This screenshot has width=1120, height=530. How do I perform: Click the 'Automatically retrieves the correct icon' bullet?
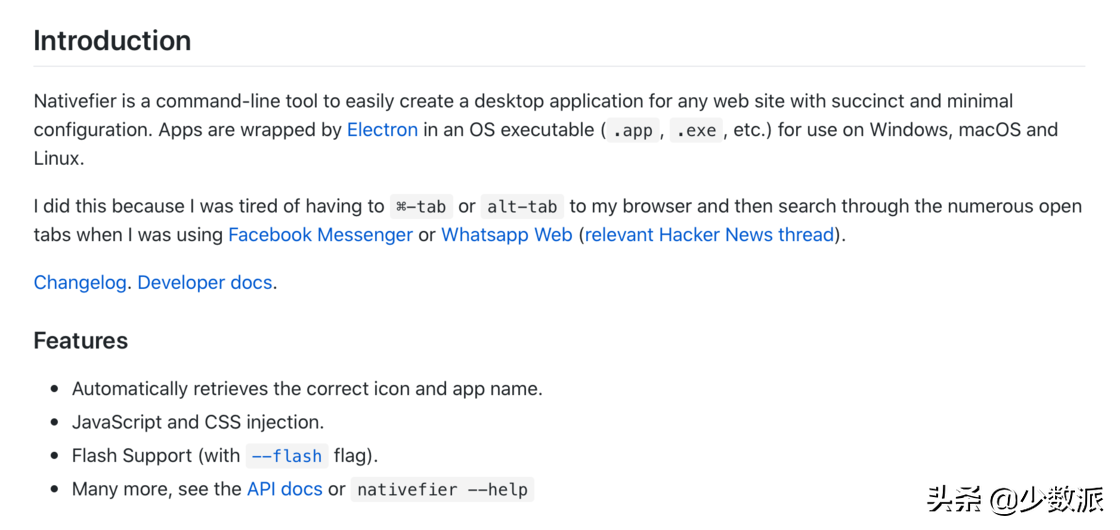click(x=307, y=389)
